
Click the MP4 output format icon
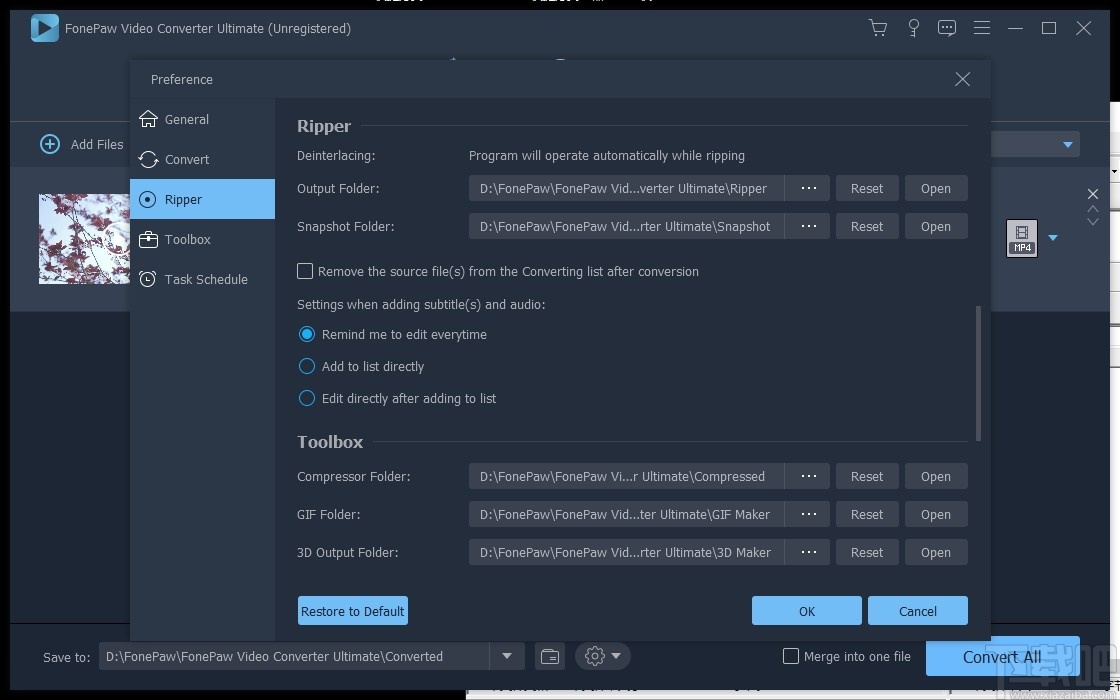1021,238
